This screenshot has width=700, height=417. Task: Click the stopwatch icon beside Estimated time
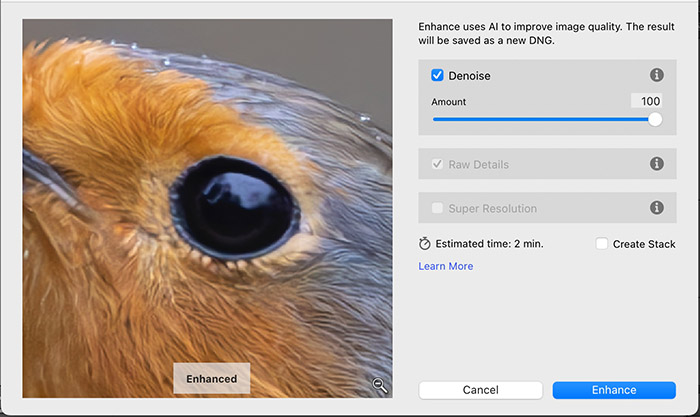click(425, 244)
